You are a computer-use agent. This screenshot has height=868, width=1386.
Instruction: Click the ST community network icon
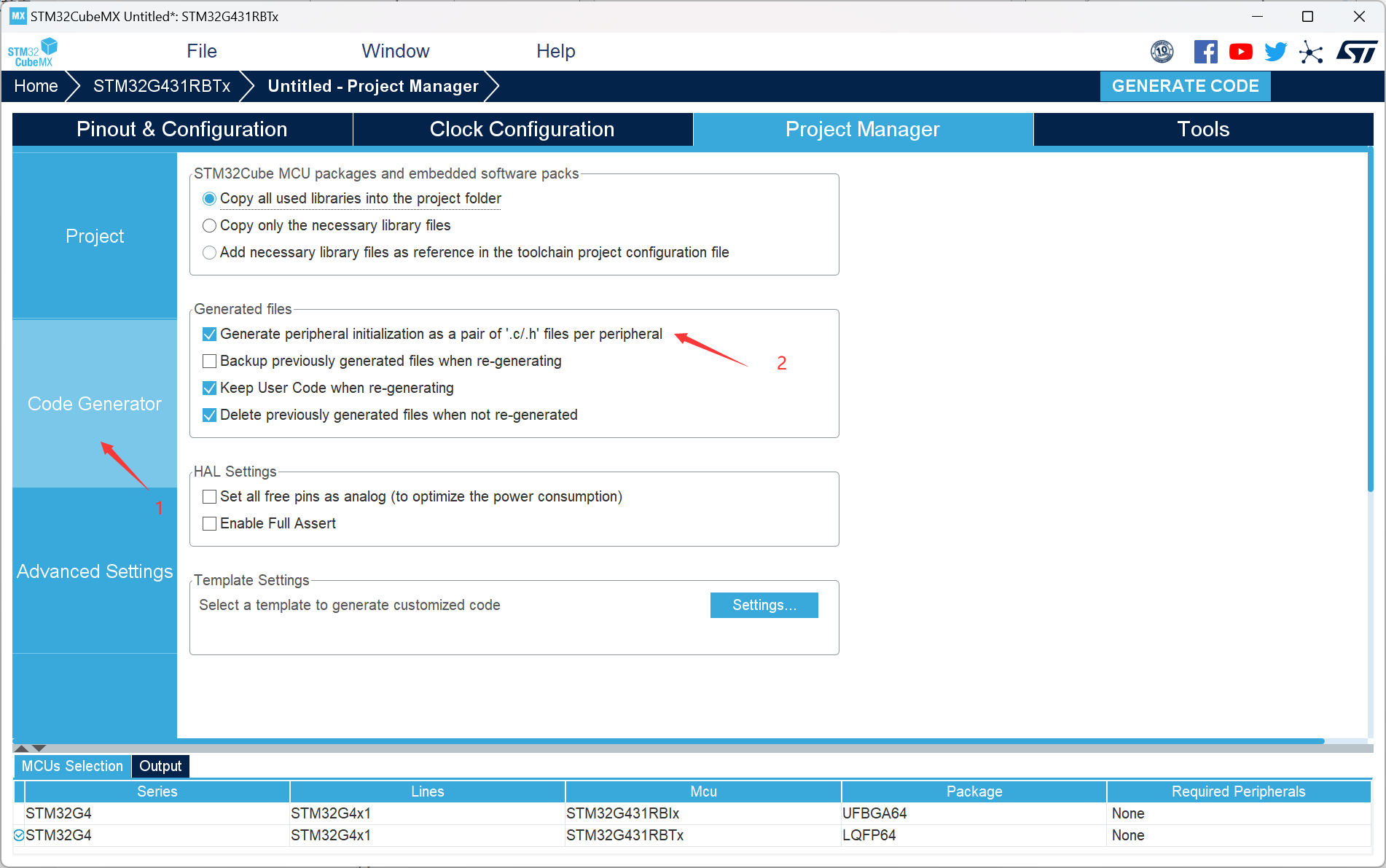tap(1311, 52)
